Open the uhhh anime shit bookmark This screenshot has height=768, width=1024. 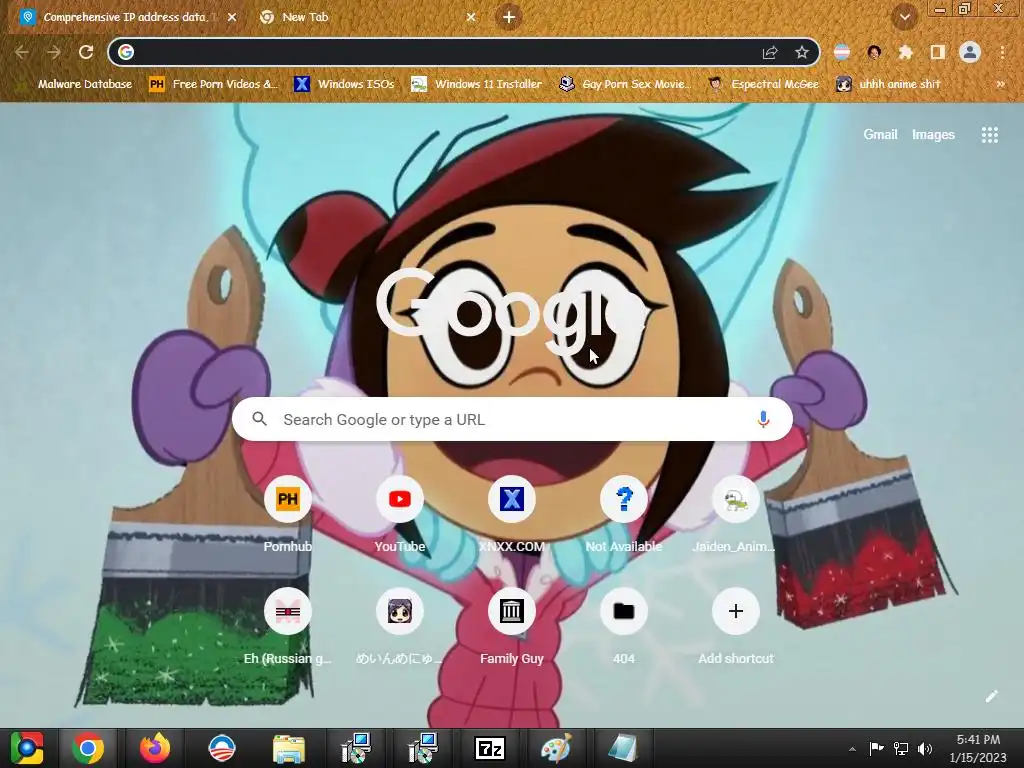coord(889,84)
